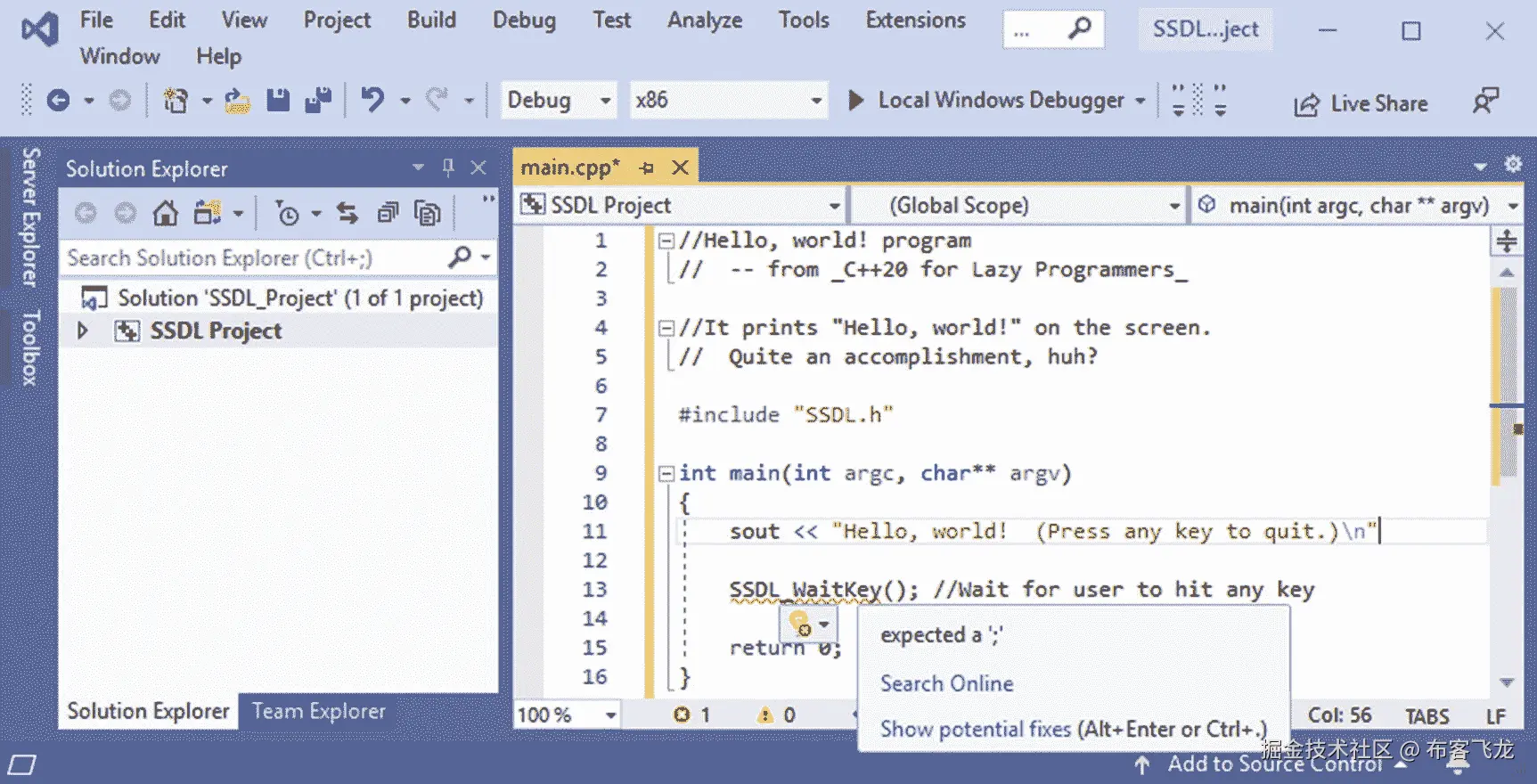Open the File menu
1537x784 pixels.
pos(96,20)
